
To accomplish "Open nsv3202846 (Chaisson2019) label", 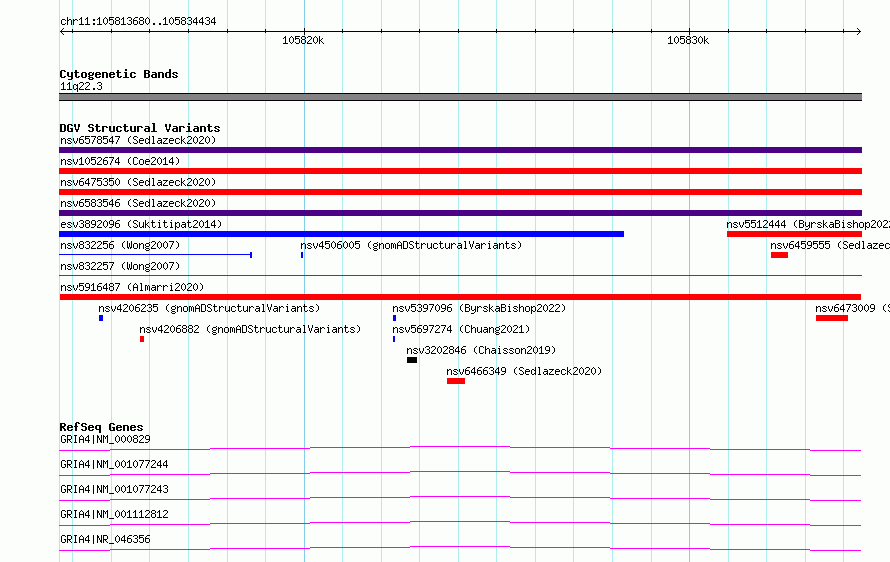I will coord(481,350).
